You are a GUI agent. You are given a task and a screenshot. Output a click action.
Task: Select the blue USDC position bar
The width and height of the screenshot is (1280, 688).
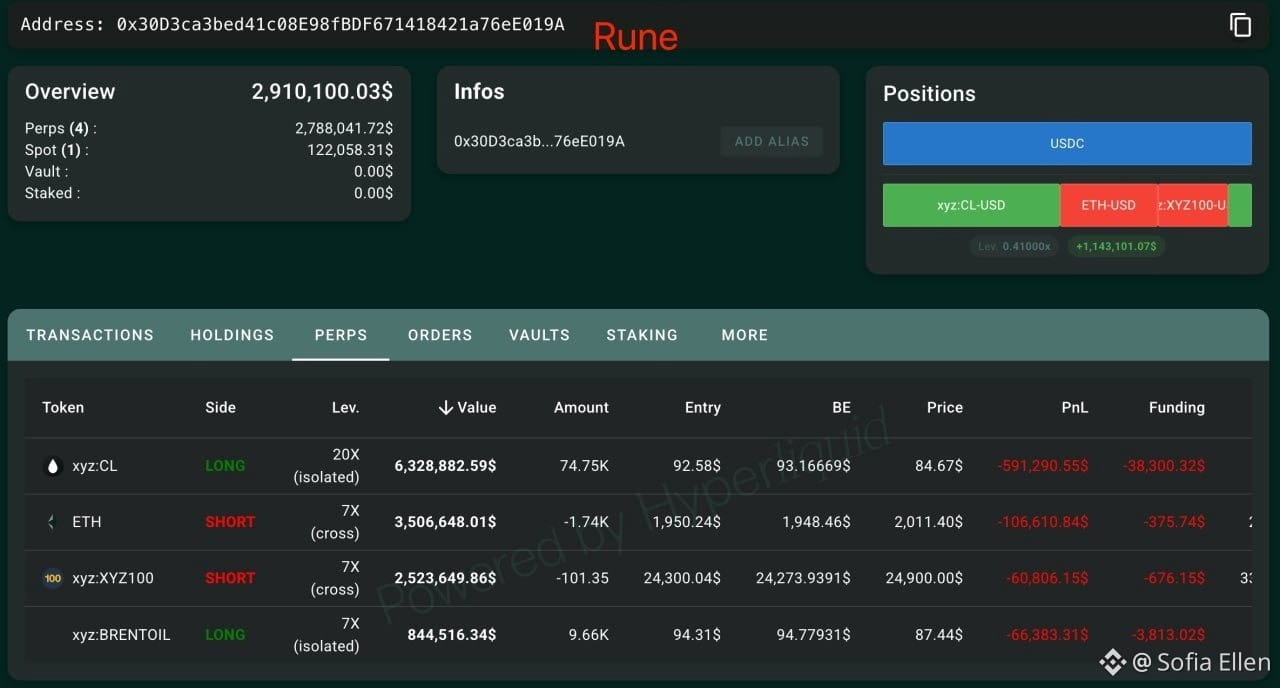pos(1067,143)
